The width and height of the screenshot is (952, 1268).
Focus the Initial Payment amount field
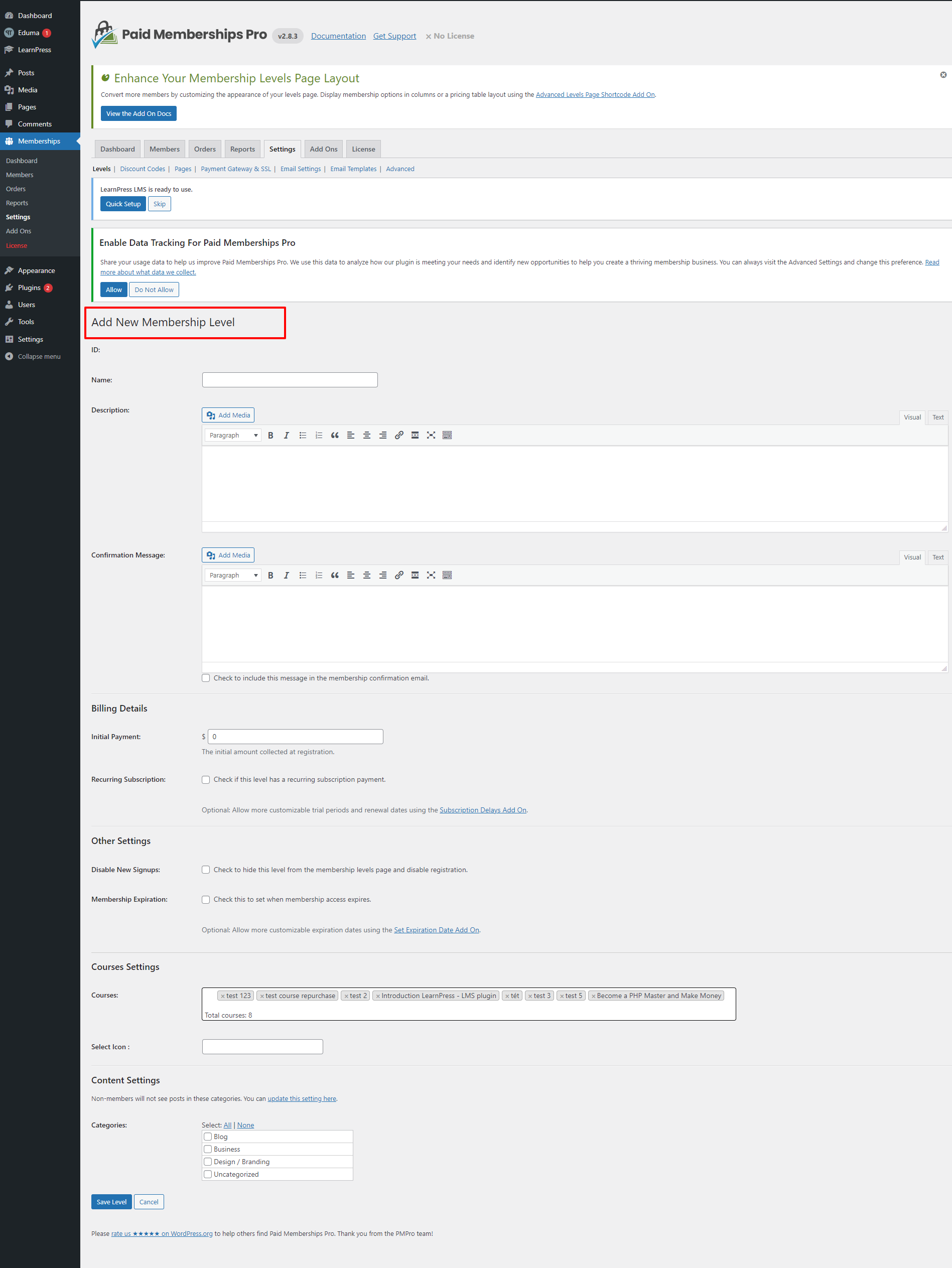coord(295,737)
